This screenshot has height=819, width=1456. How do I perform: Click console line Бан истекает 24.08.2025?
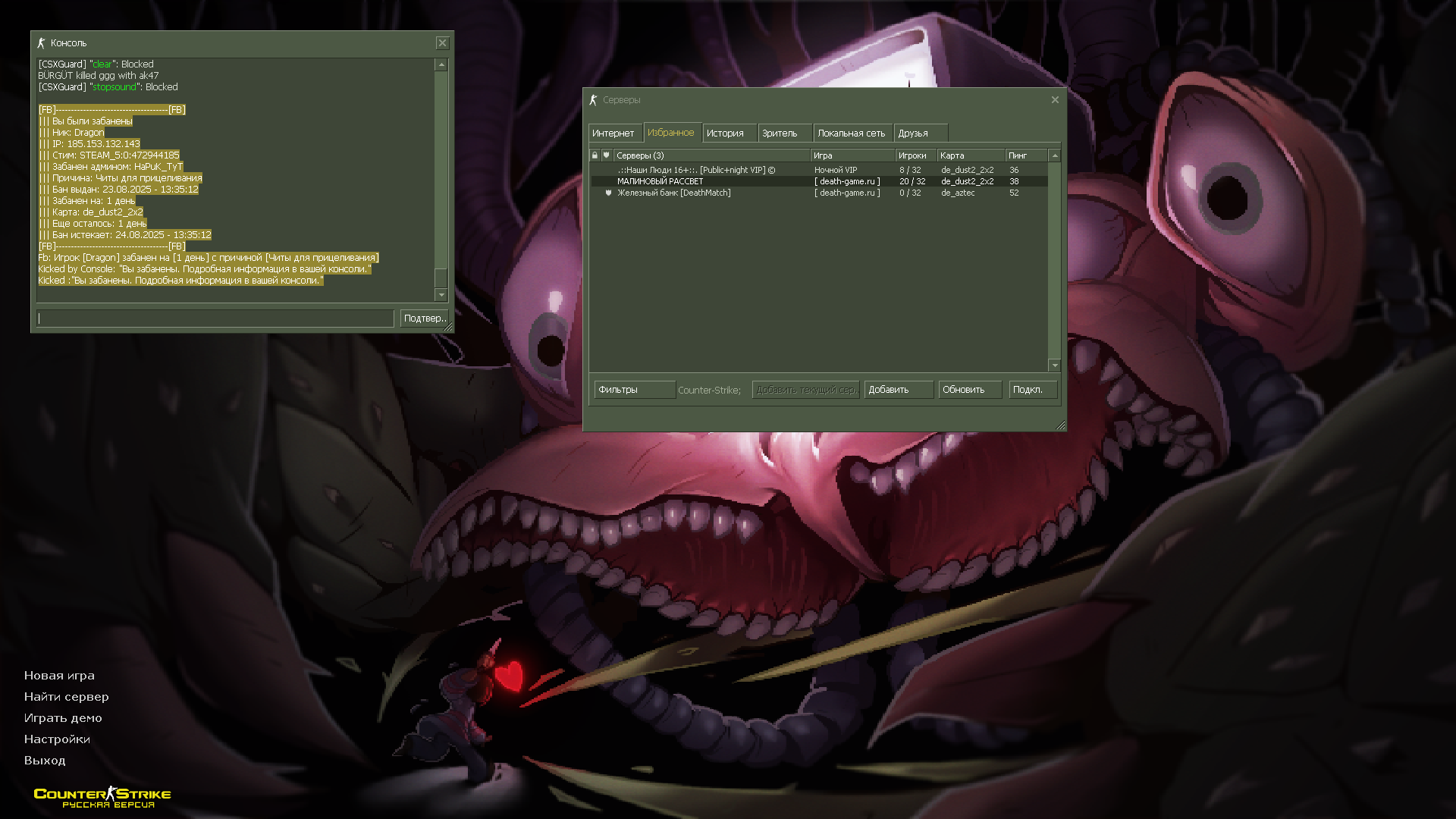point(125,235)
